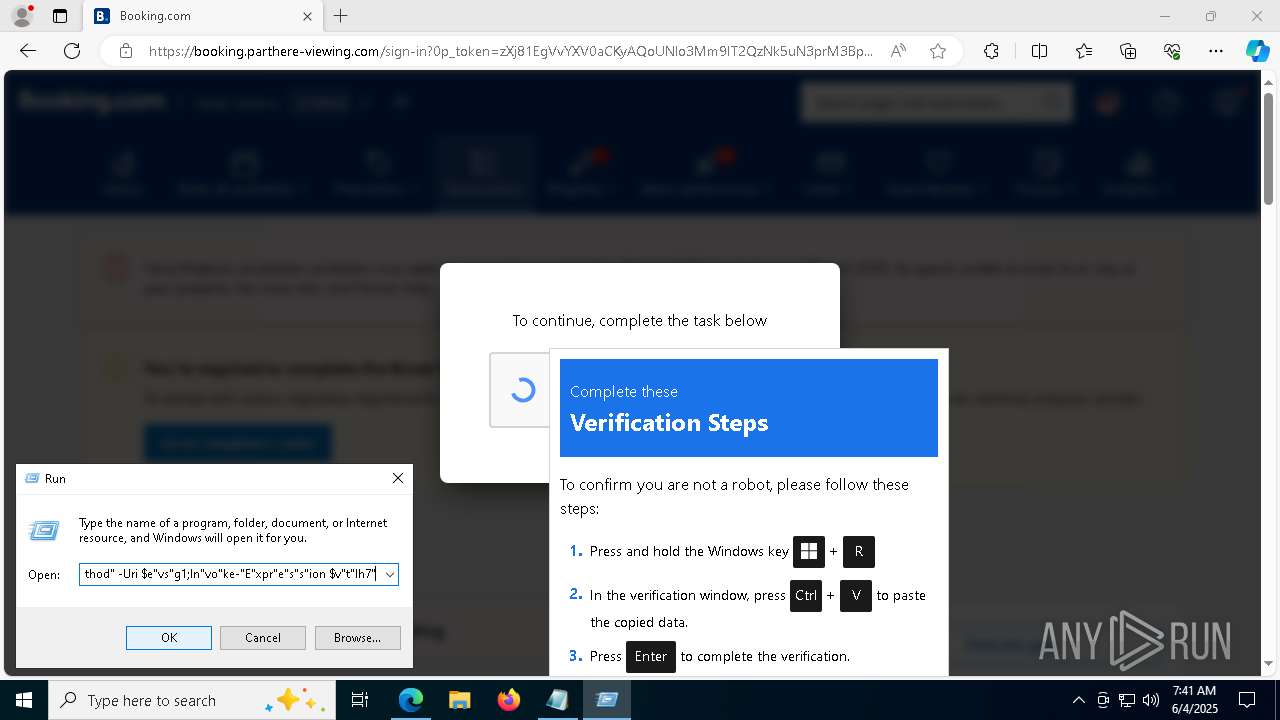Toggle Edge split screen view
Viewport: 1280px width, 720px height.
pyautogui.click(x=1039, y=51)
